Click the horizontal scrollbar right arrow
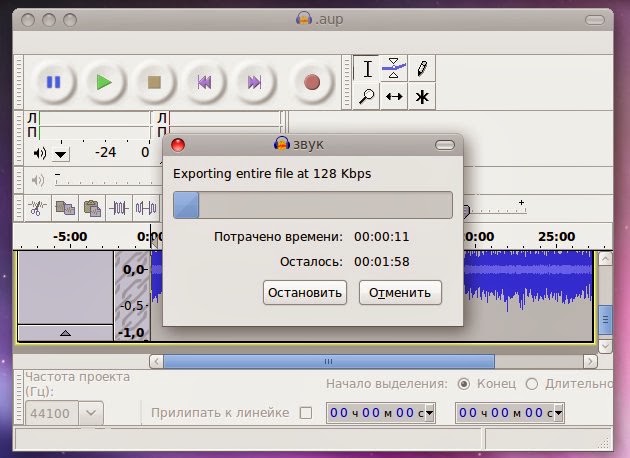 (x=590, y=362)
